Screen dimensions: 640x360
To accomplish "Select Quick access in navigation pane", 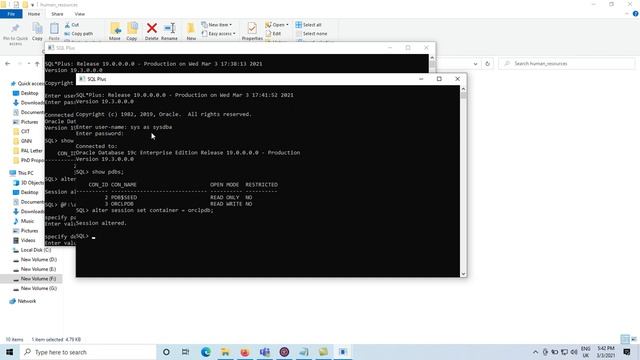I will (27, 83).
